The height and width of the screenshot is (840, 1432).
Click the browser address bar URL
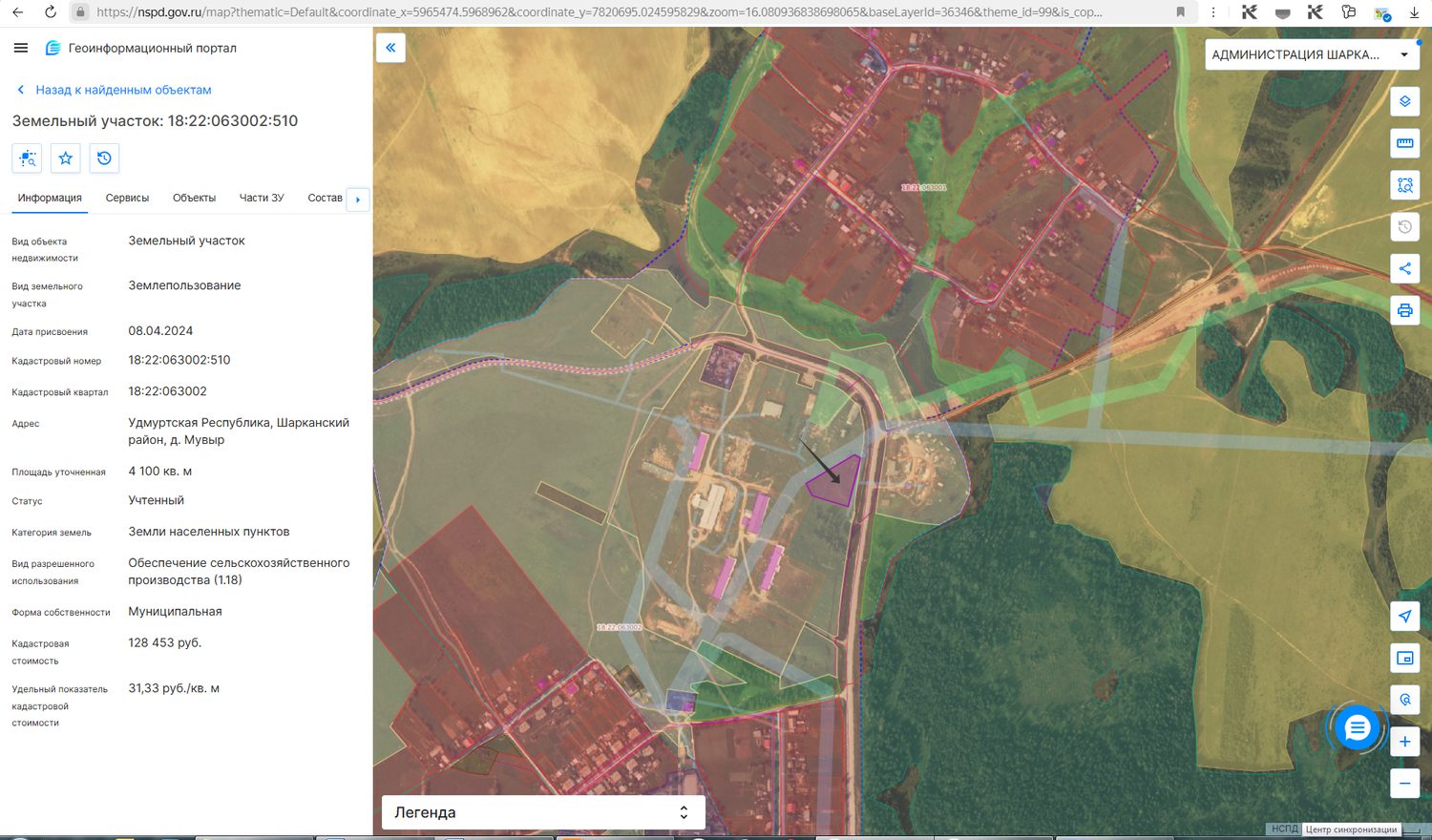600,12
